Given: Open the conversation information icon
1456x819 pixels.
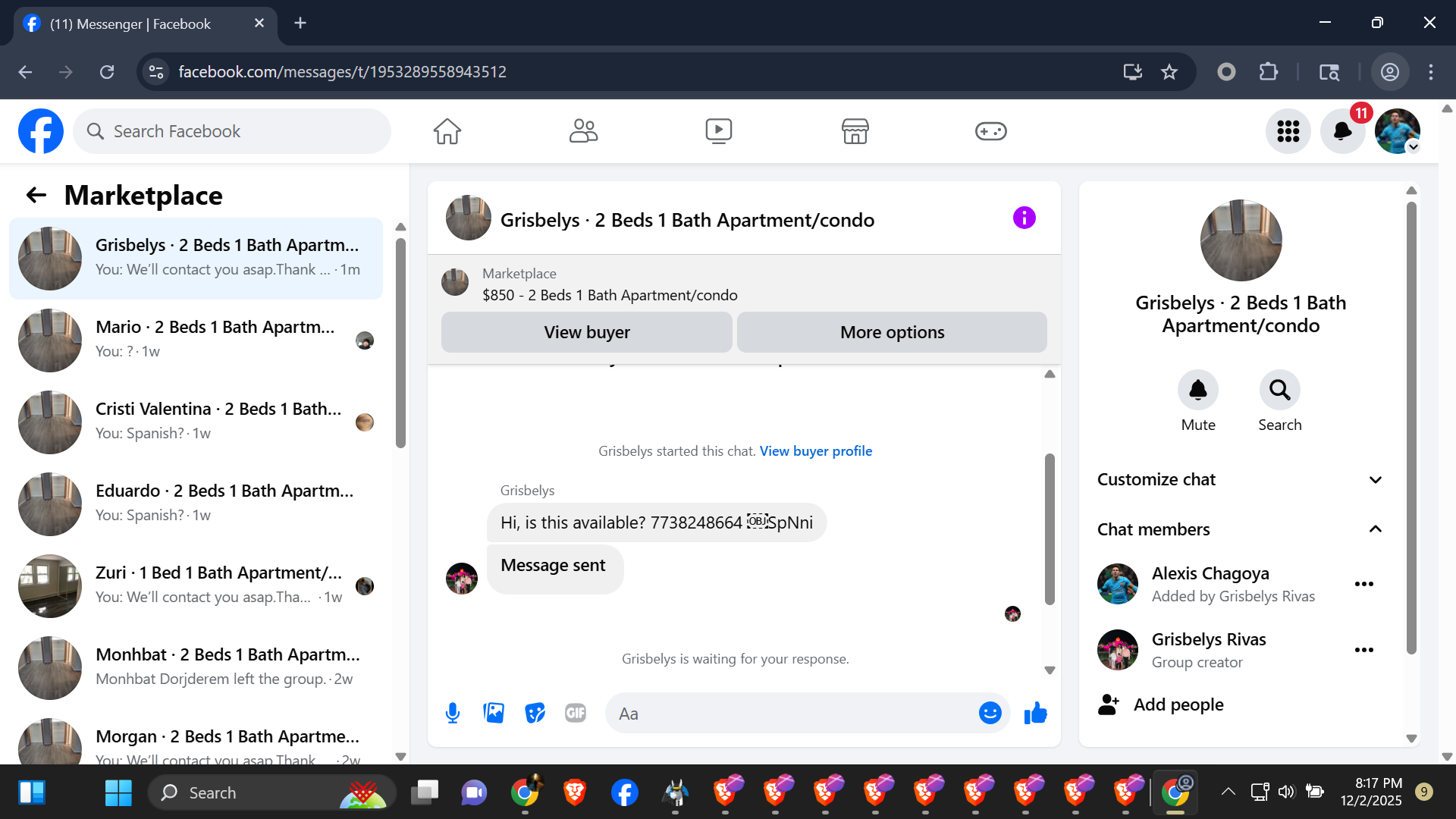Looking at the screenshot, I should point(1024,218).
